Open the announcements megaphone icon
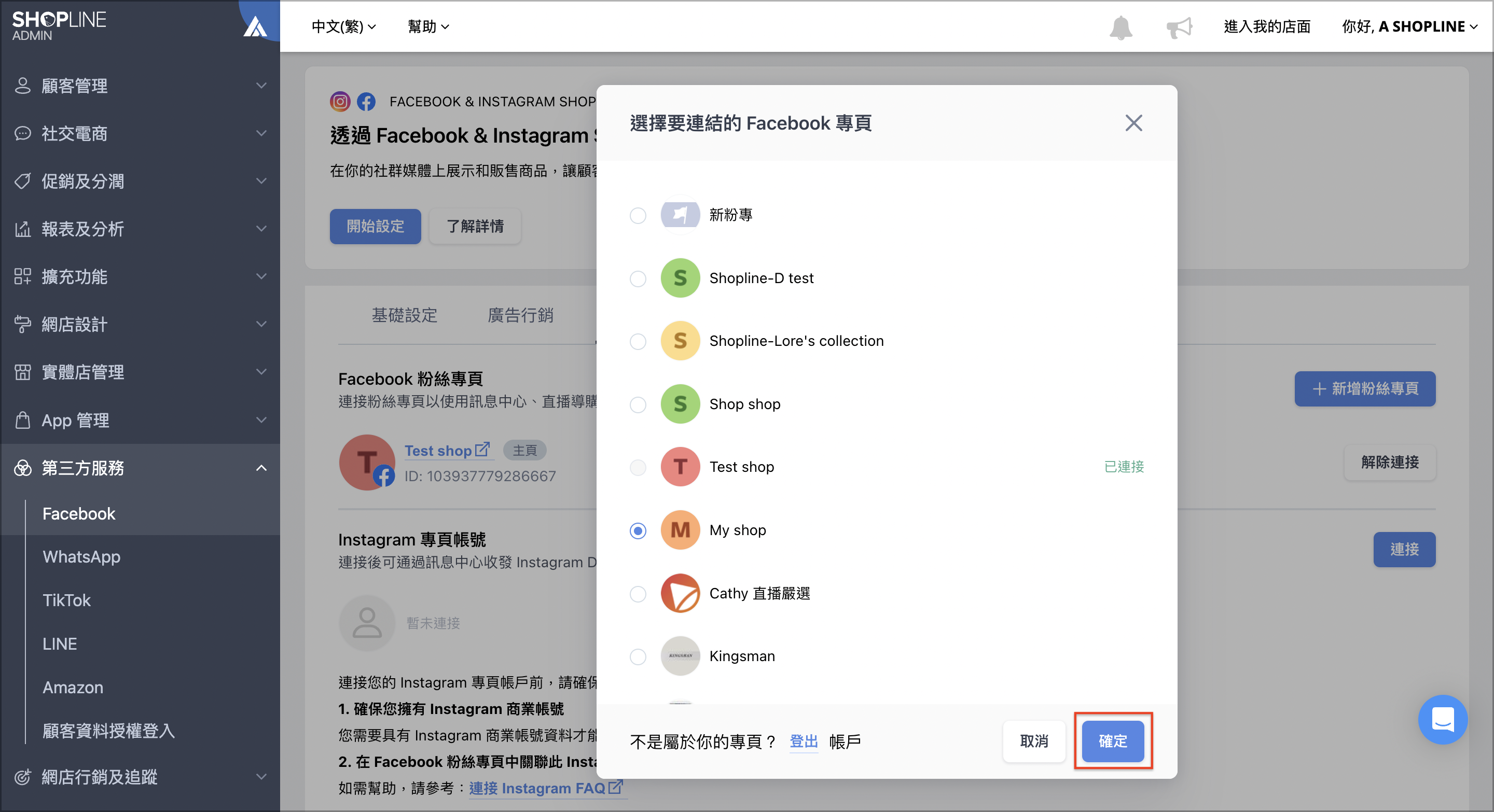The height and width of the screenshot is (812, 1494). pyautogui.click(x=1179, y=27)
